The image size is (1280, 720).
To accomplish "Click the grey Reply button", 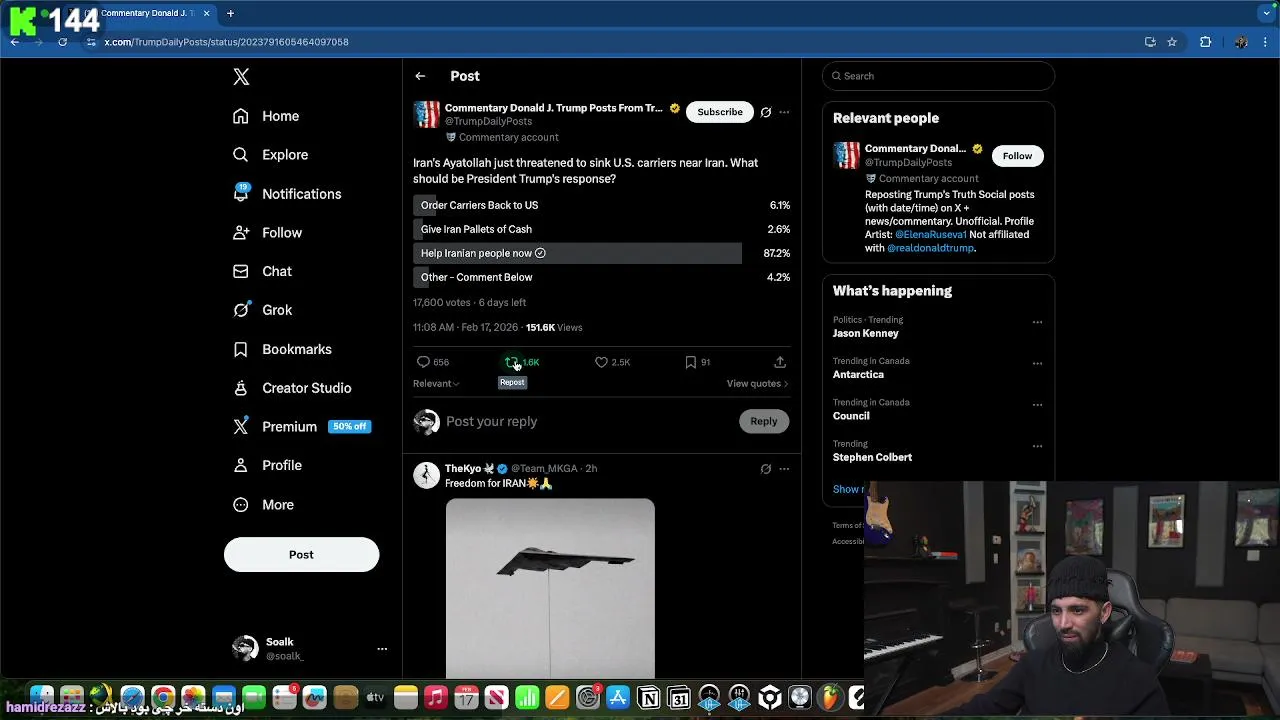I will pos(764,421).
